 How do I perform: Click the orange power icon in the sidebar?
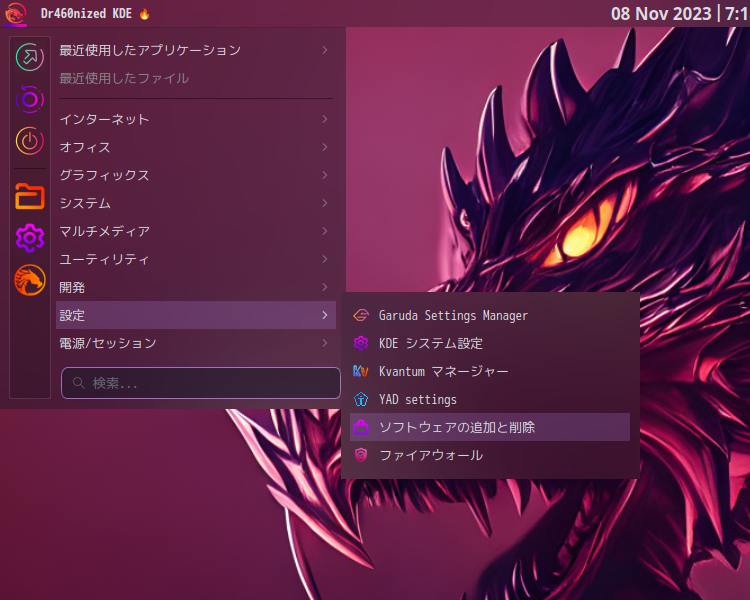pos(30,141)
